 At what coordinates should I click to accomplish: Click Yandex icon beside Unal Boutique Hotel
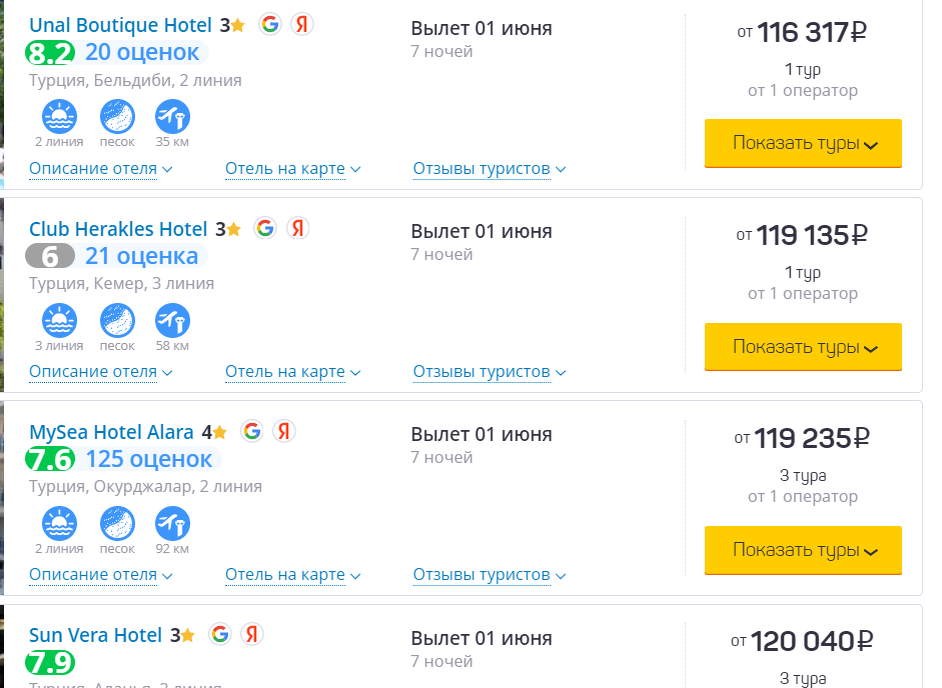pos(301,25)
